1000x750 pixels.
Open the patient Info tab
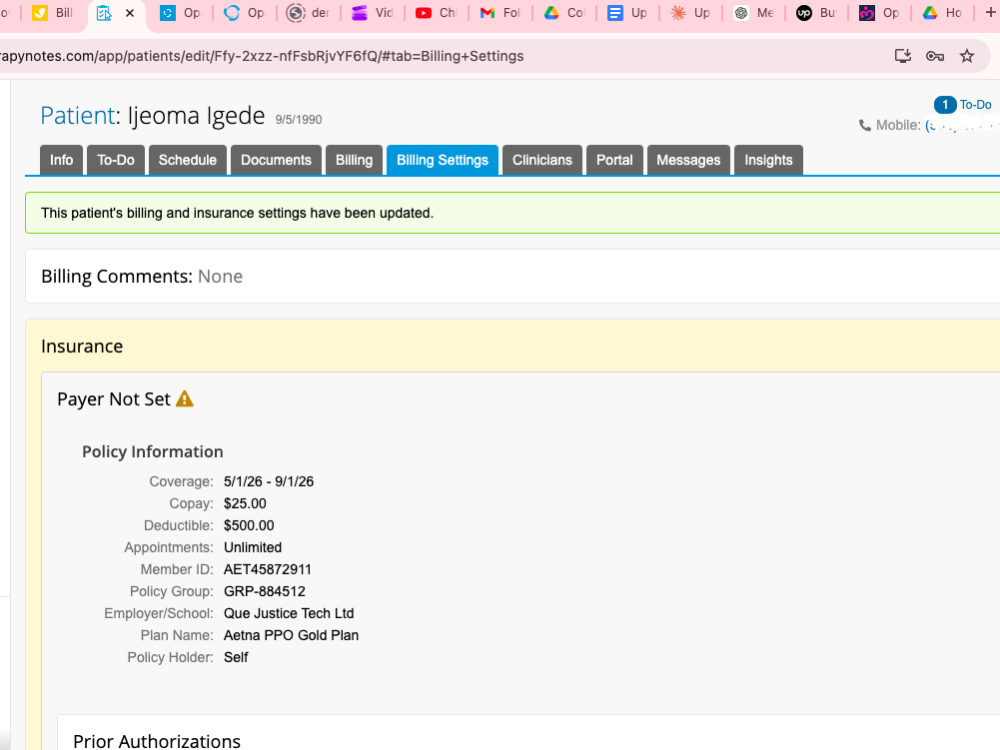coord(61,160)
